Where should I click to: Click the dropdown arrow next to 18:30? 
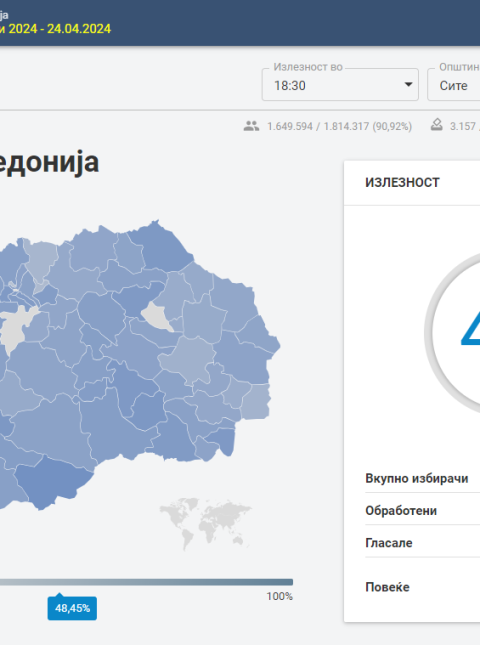click(x=408, y=85)
